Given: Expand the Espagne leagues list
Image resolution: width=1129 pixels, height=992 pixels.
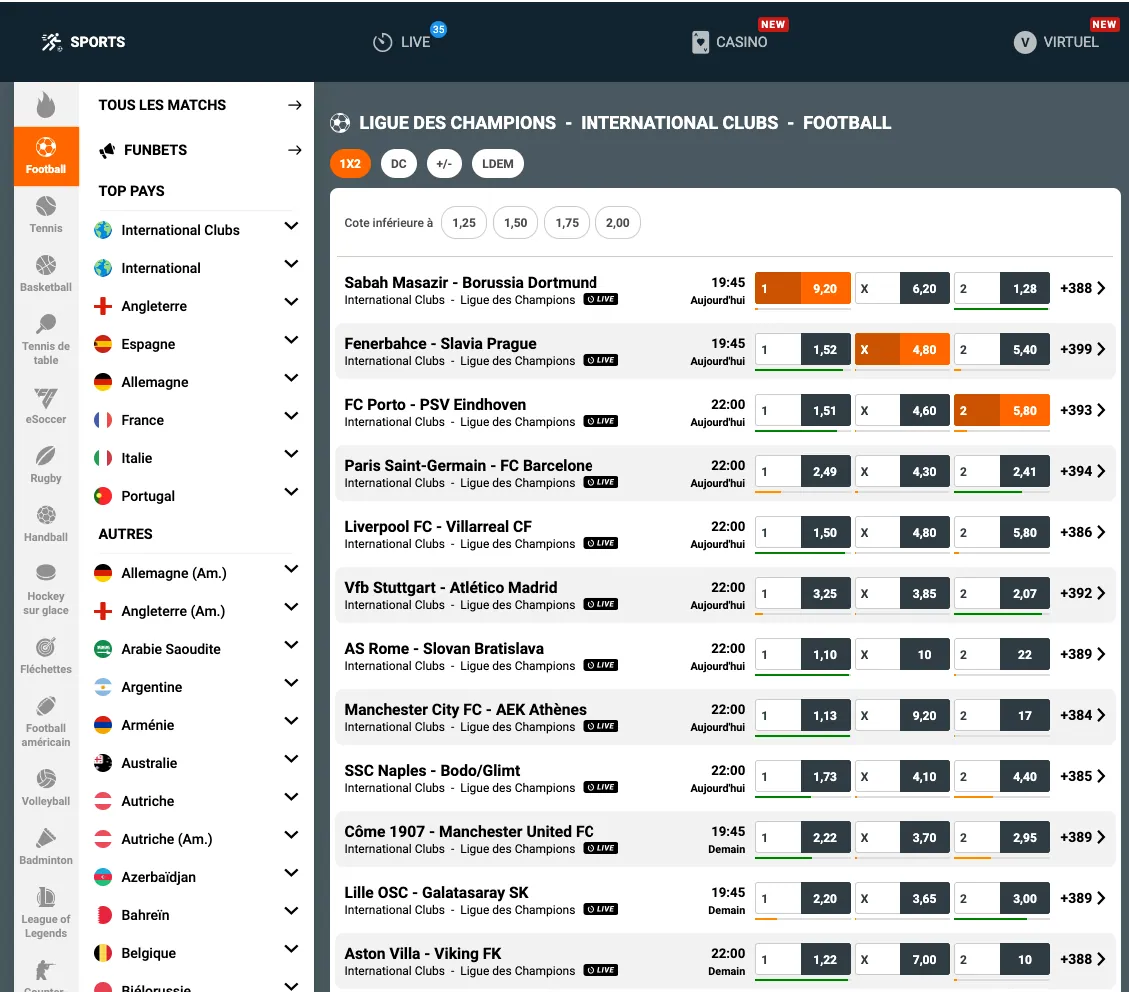Looking at the screenshot, I should (291, 340).
